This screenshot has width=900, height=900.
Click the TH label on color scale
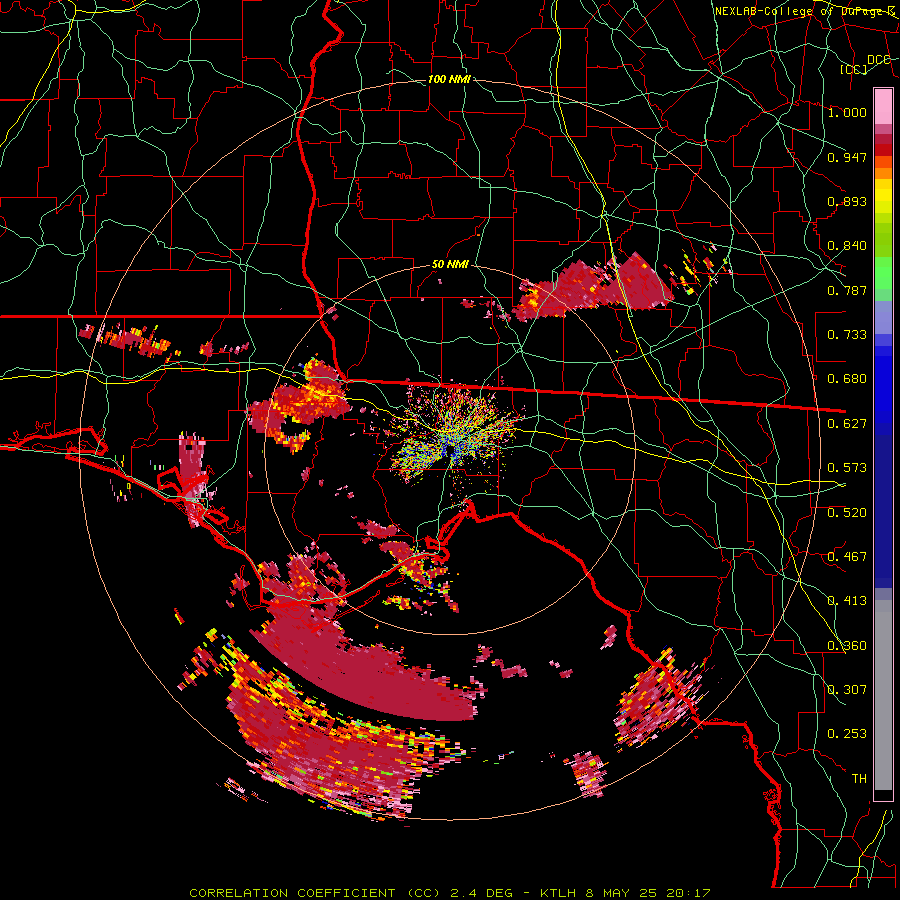(x=859, y=779)
